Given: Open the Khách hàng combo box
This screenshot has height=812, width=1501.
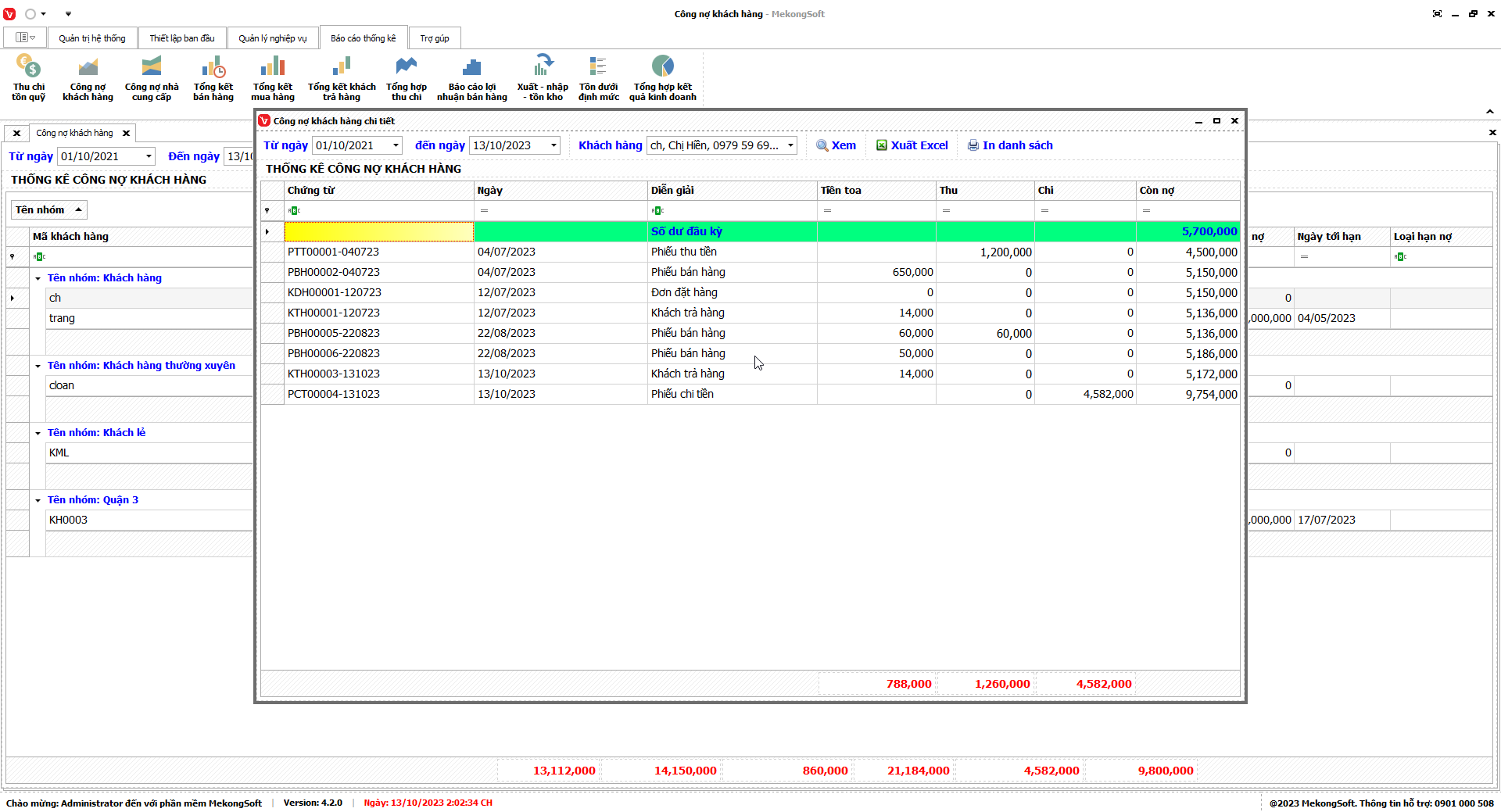Looking at the screenshot, I should 790,145.
